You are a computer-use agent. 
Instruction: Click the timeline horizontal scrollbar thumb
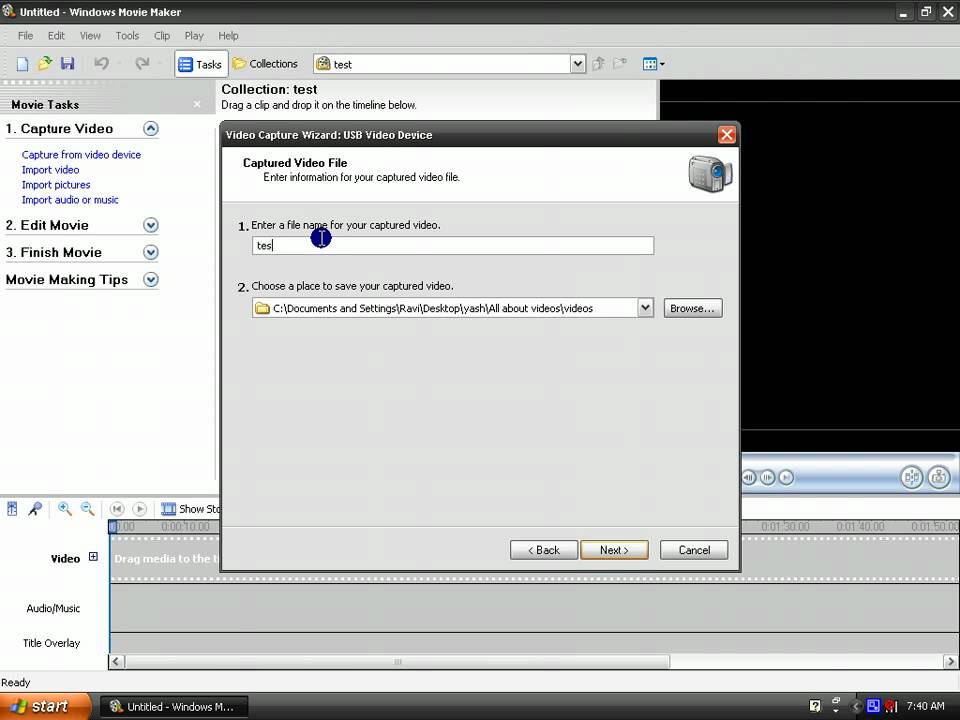tap(397, 661)
